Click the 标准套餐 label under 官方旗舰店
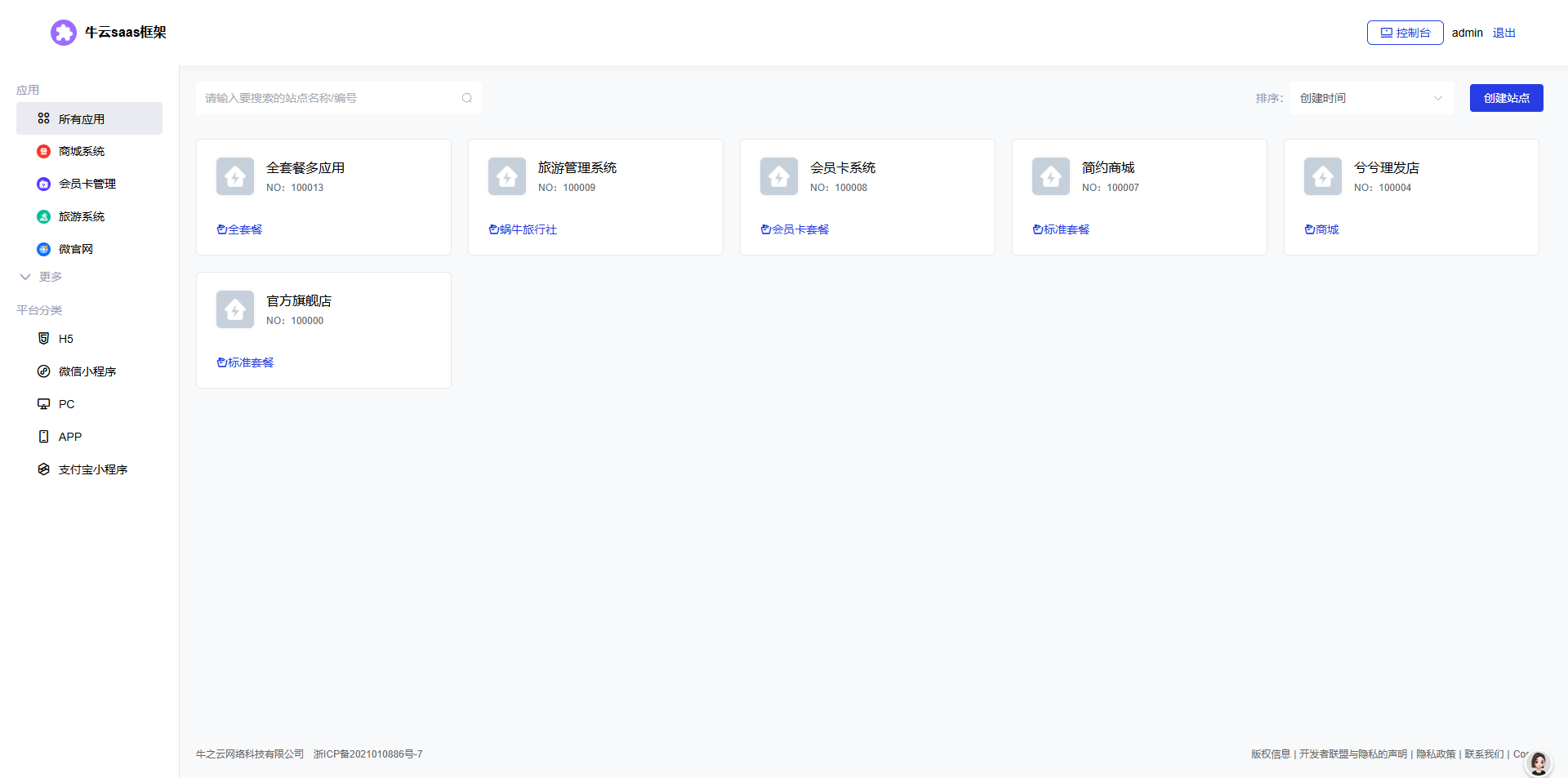The width and height of the screenshot is (1568, 778). [x=251, y=362]
